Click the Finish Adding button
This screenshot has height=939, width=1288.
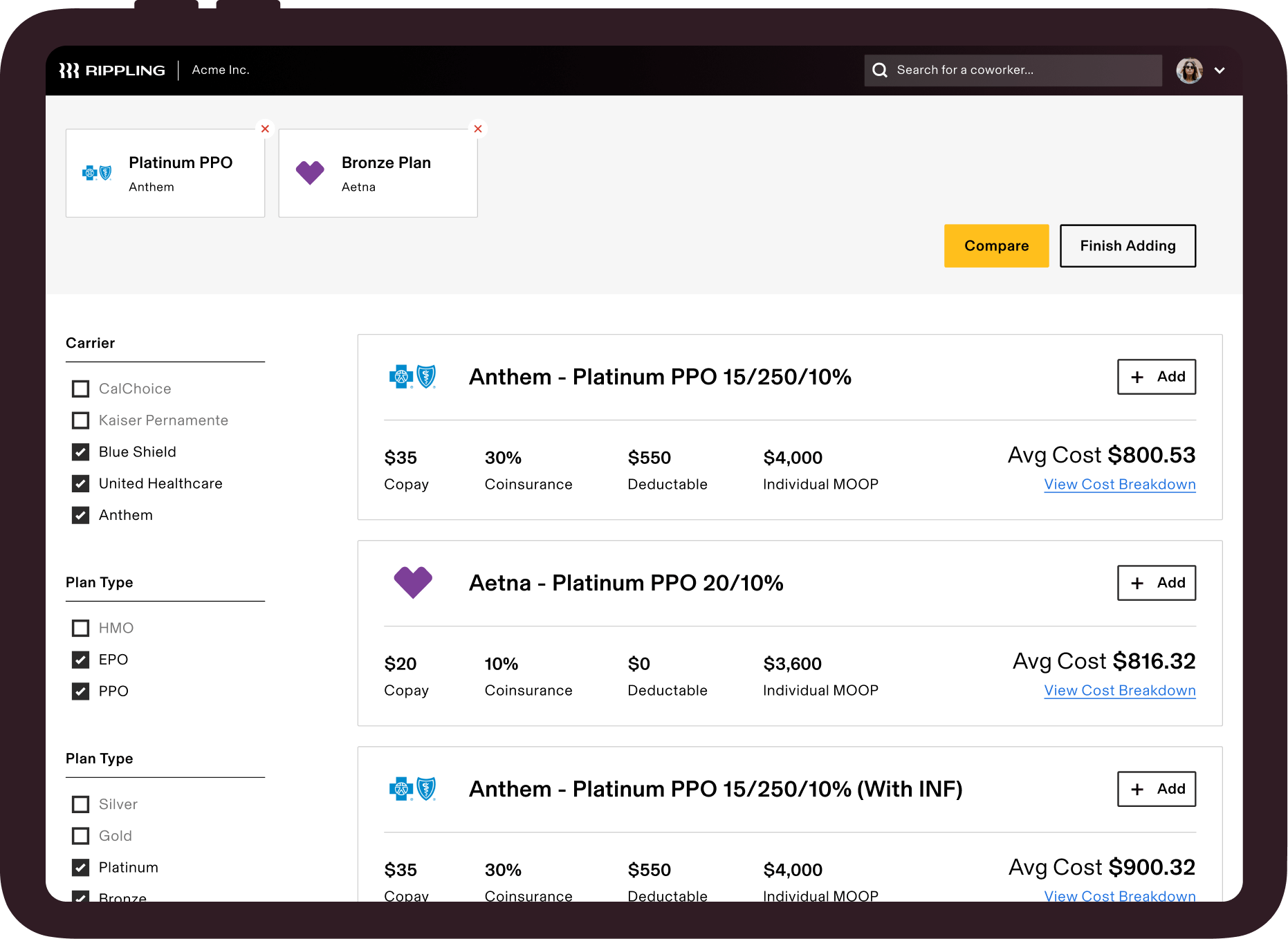pyautogui.click(x=1128, y=245)
